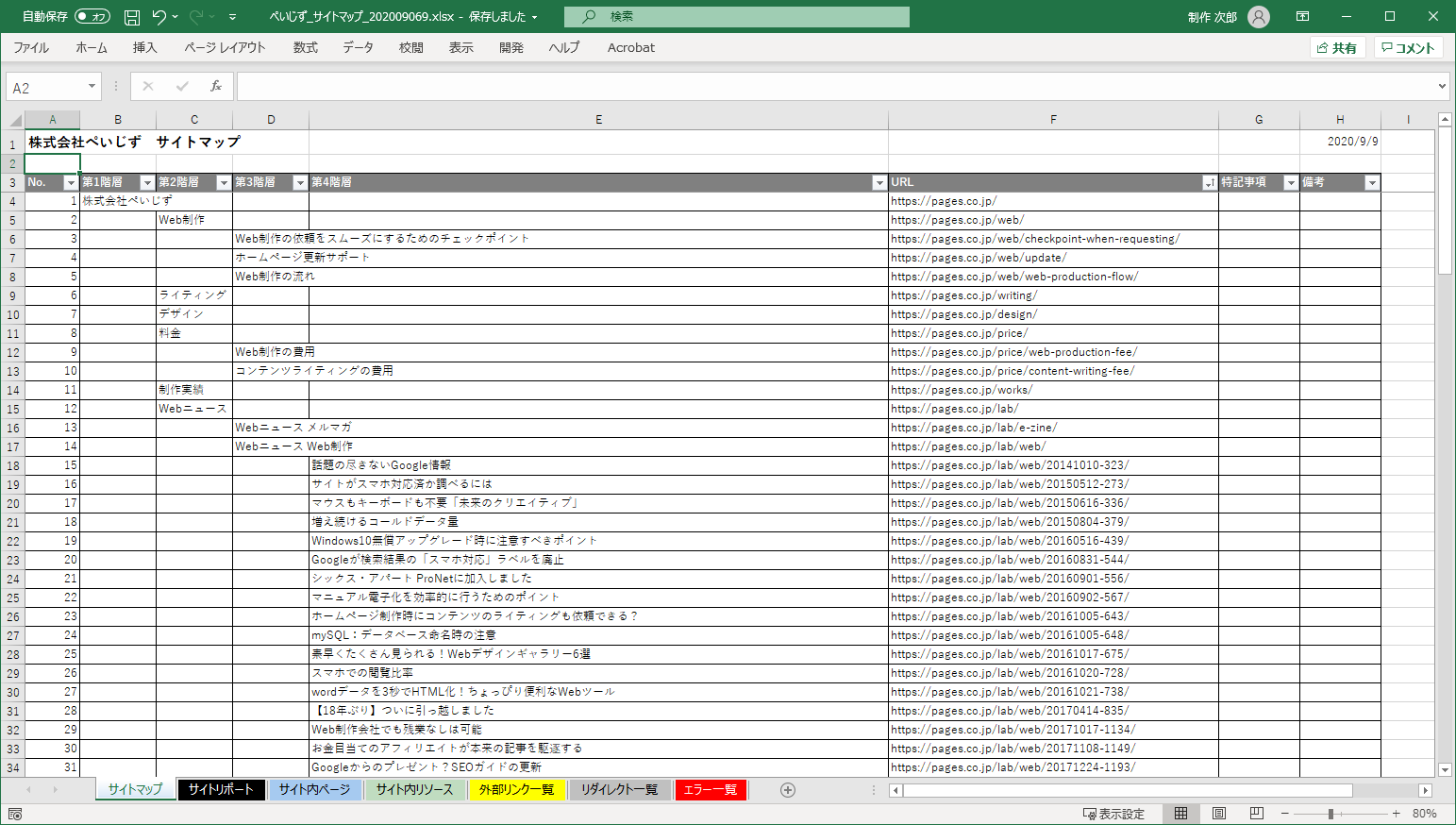Switch to the サイト内ページ sheet tab
The width and height of the screenshot is (1456, 825).
click(x=314, y=790)
